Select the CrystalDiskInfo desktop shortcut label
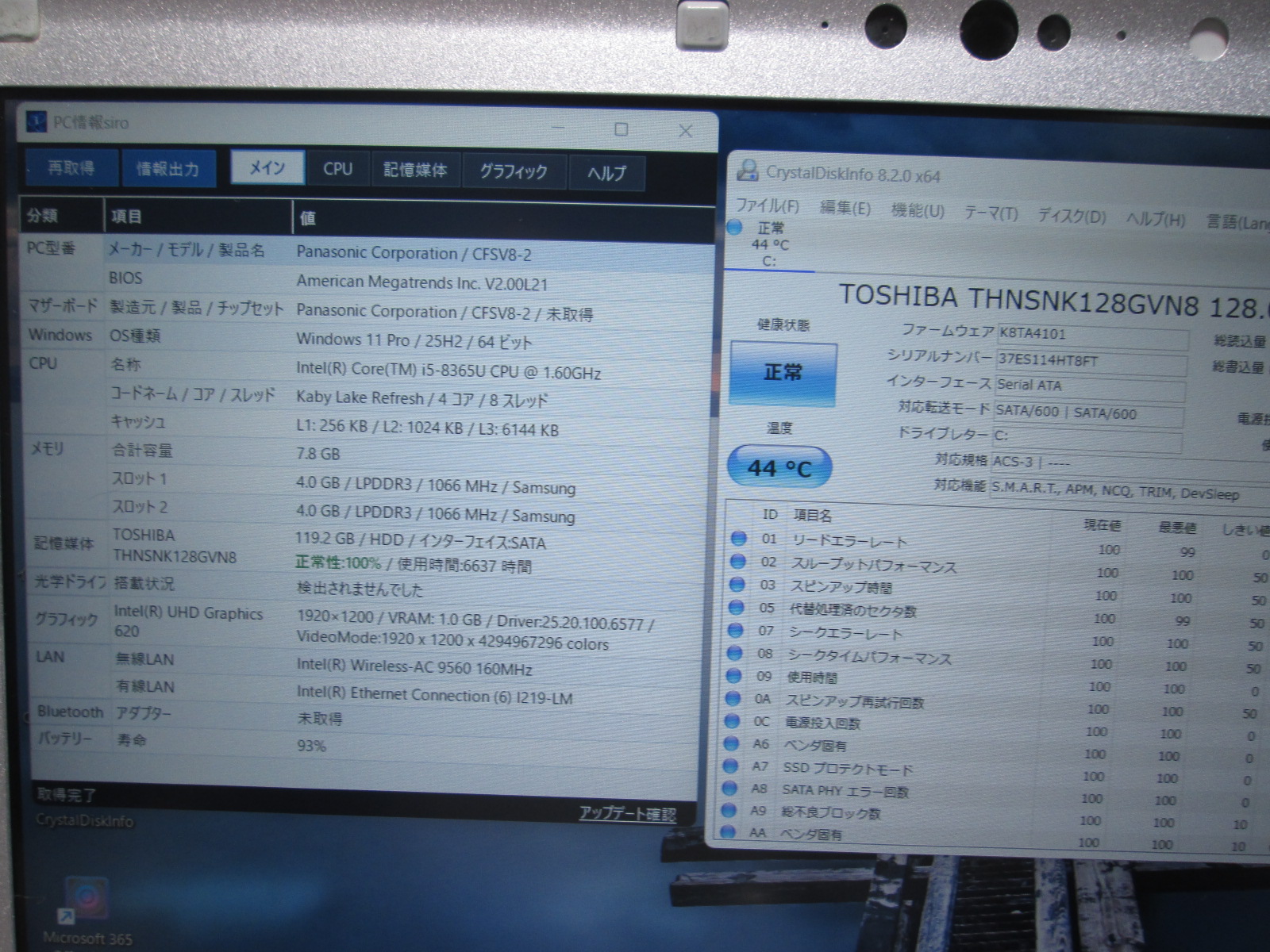 coord(85,821)
